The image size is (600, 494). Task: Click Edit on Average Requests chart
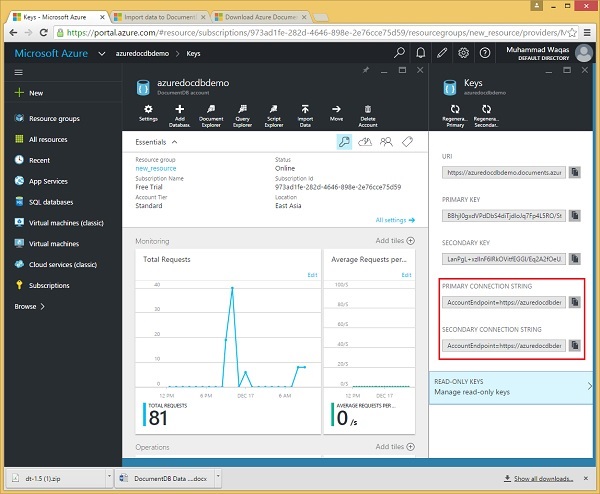click(x=406, y=275)
